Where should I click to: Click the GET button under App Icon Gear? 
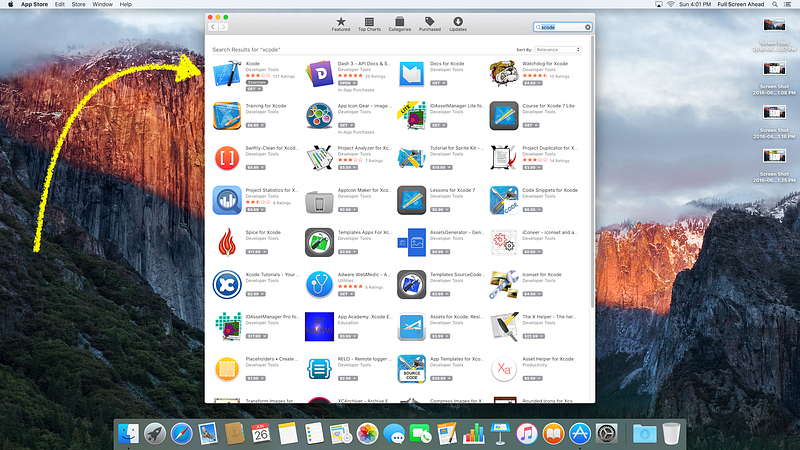[346, 125]
